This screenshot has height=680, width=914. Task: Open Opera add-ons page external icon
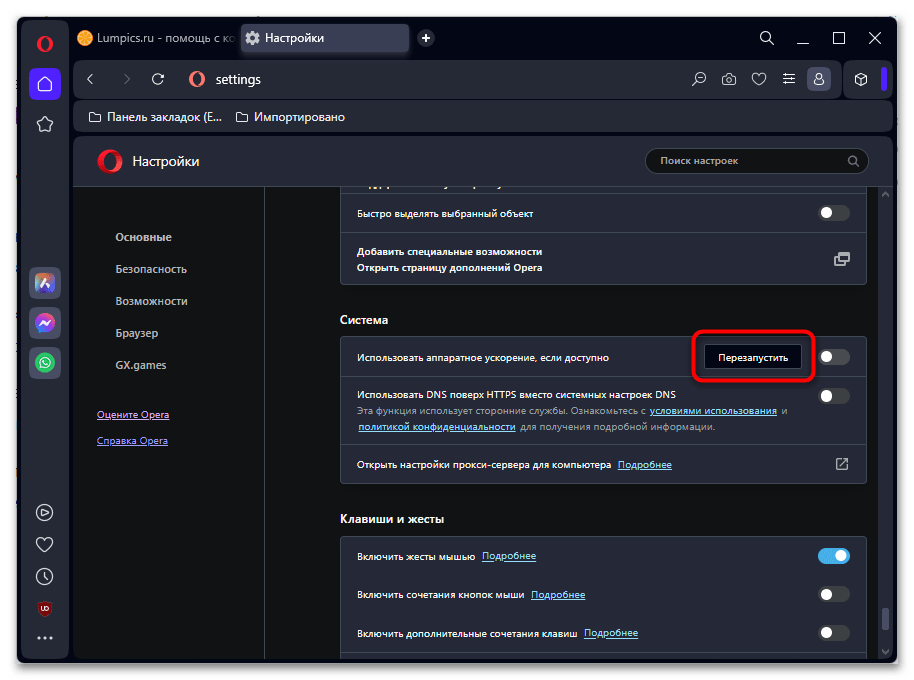coord(842,259)
